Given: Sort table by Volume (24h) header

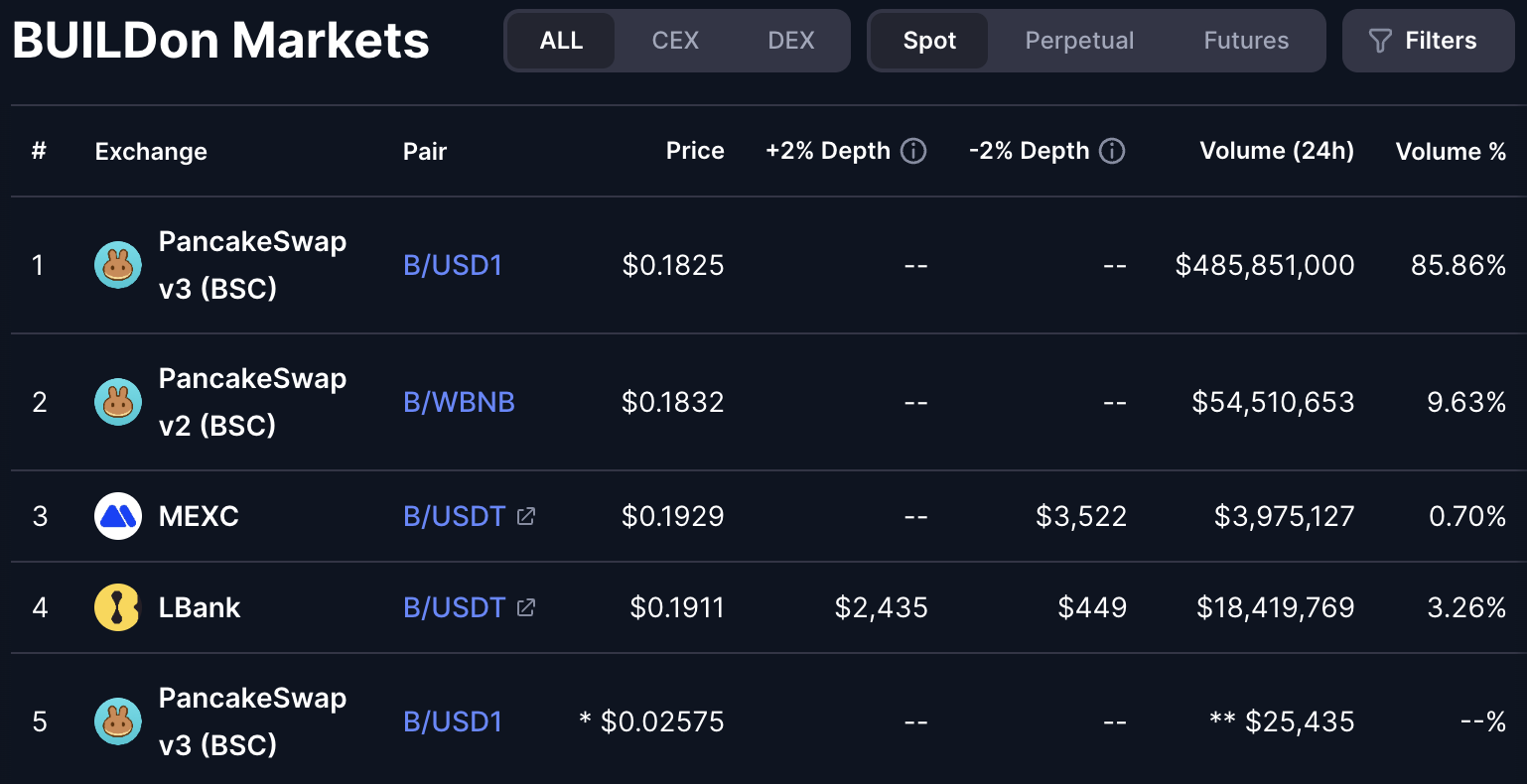Looking at the screenshot, I should tap(1277, 151).
